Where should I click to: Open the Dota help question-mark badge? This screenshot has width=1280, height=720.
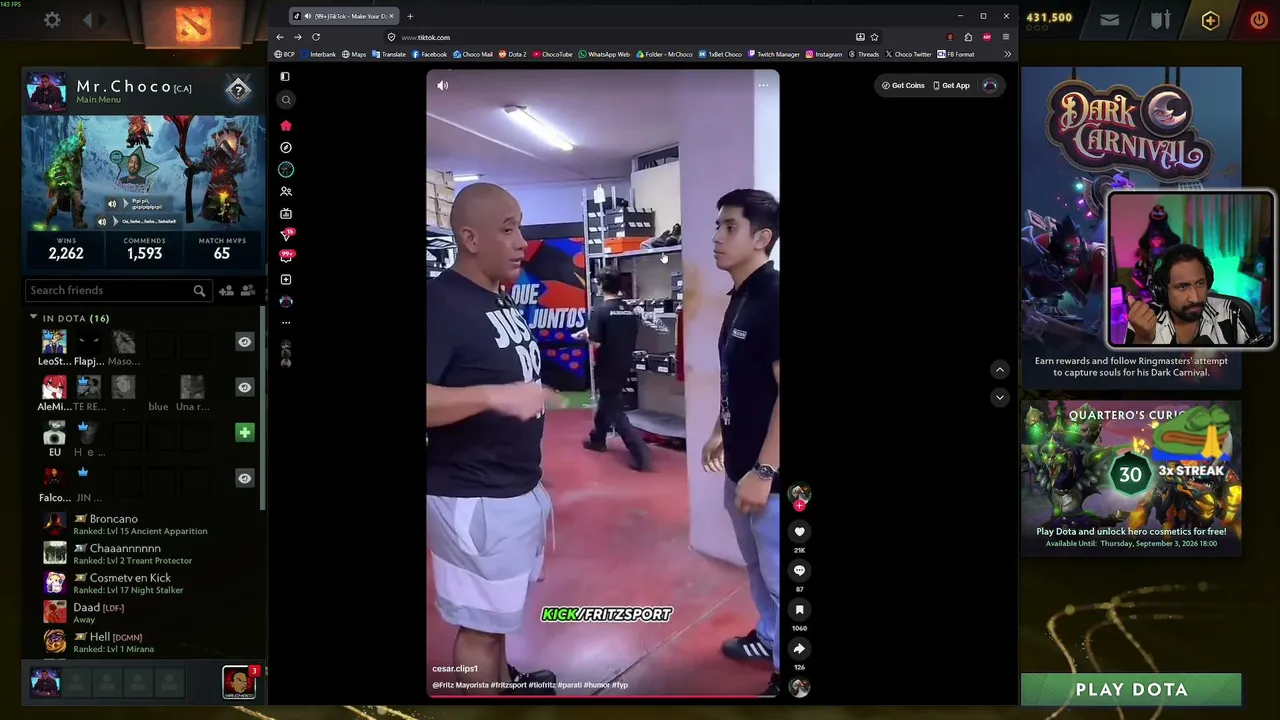coord(238,90)
